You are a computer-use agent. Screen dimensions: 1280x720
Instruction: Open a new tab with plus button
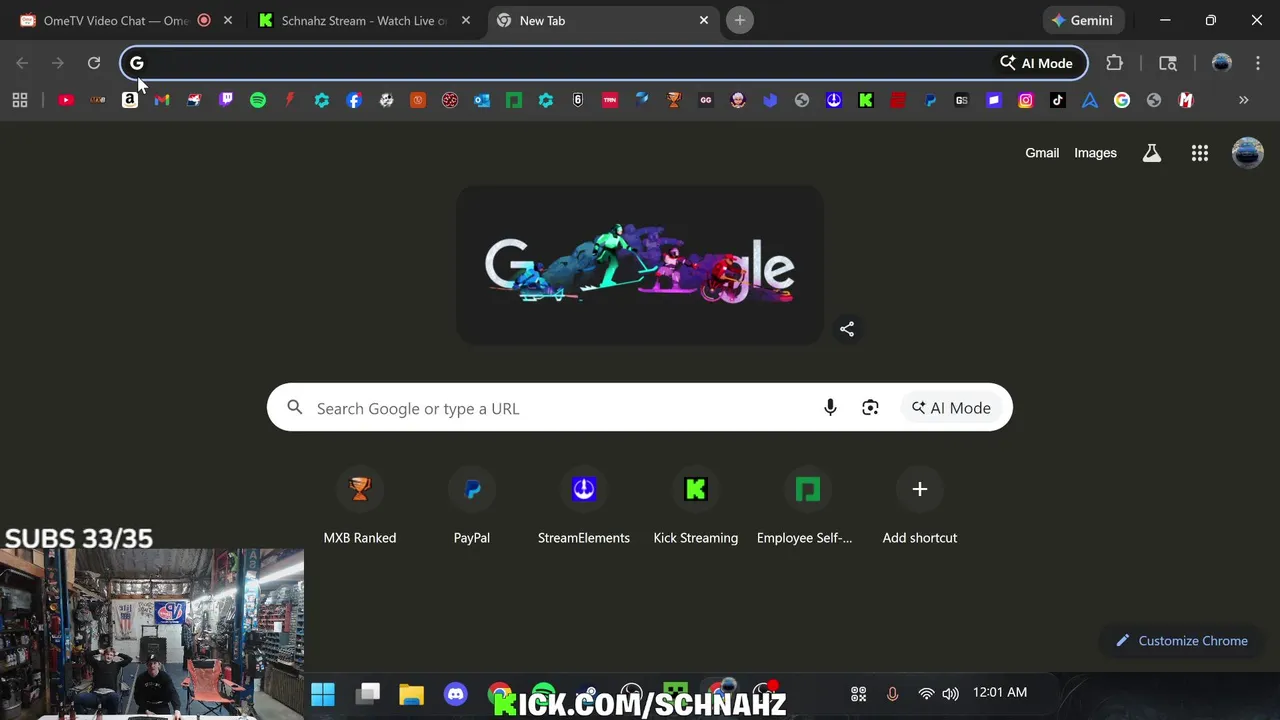(740, 20)
